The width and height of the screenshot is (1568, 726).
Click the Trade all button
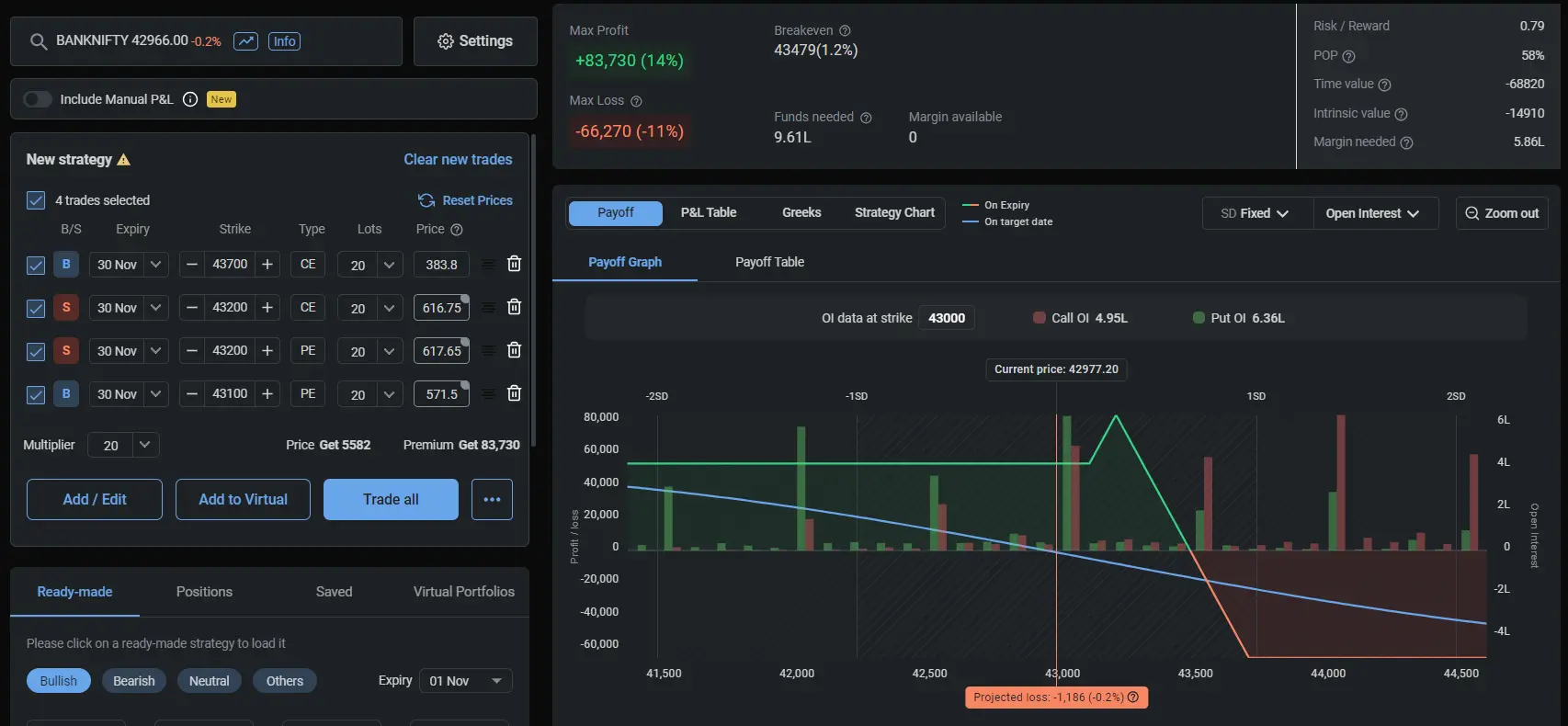click(391, 499)
